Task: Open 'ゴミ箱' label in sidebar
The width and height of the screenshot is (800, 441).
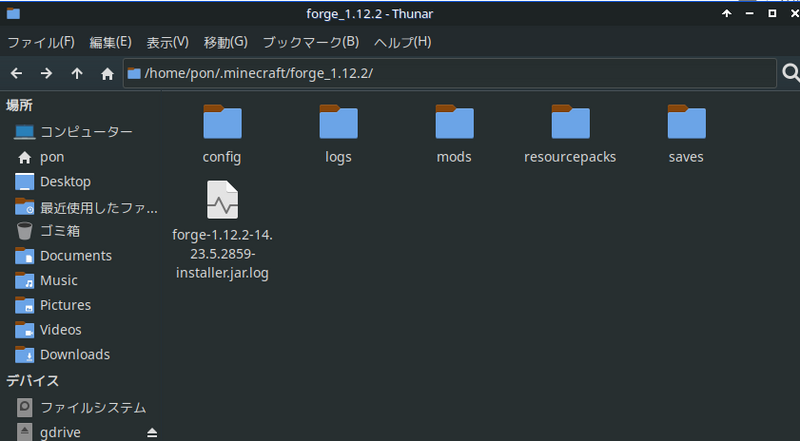Action: 60,231
